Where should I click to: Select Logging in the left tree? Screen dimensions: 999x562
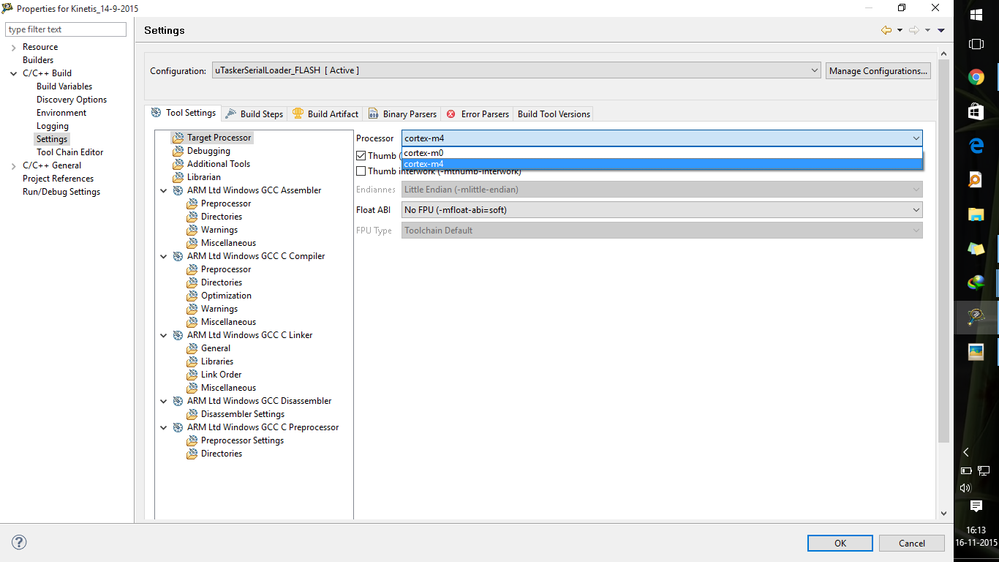pyautogui.click(x=52, y=126)
